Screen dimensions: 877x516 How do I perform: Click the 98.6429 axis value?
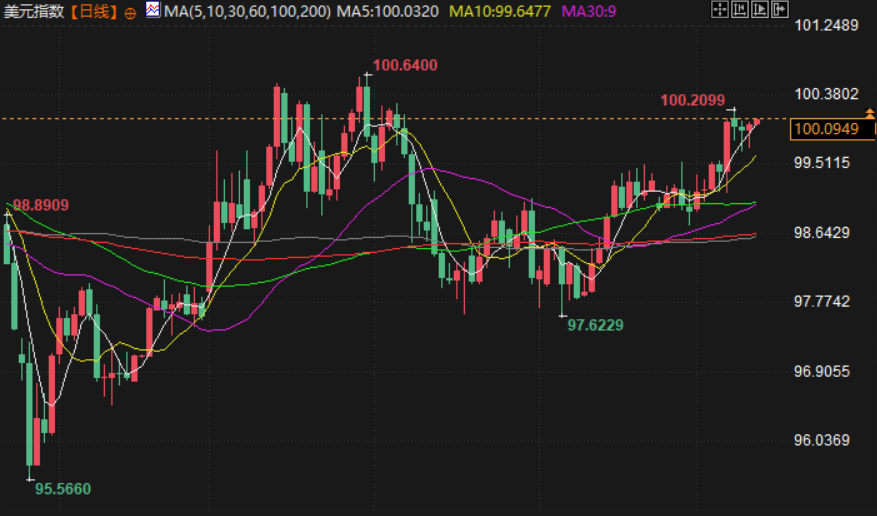click(822, 233)
